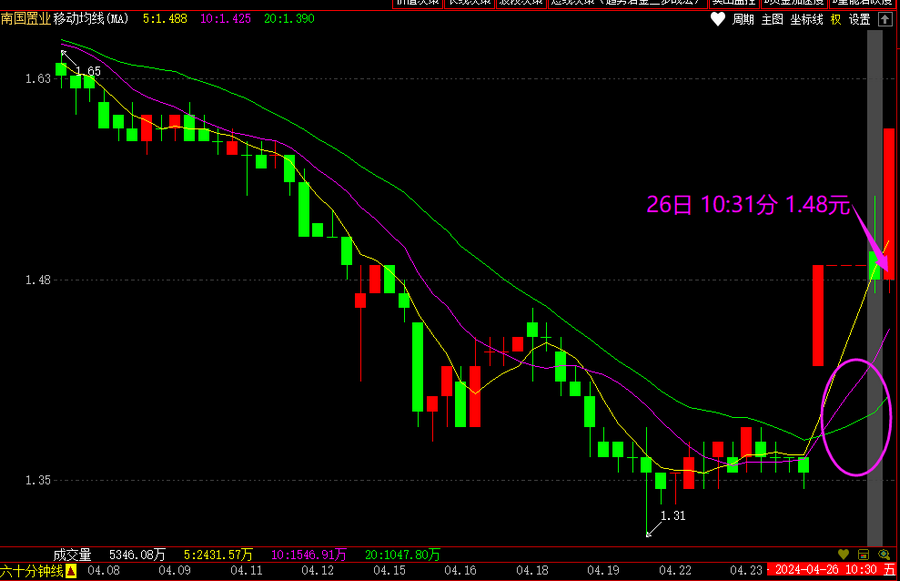Click the 04.11 date on time axis
Image resolution: width=900 pixels, height=581 pixels.
pos(246,571)
